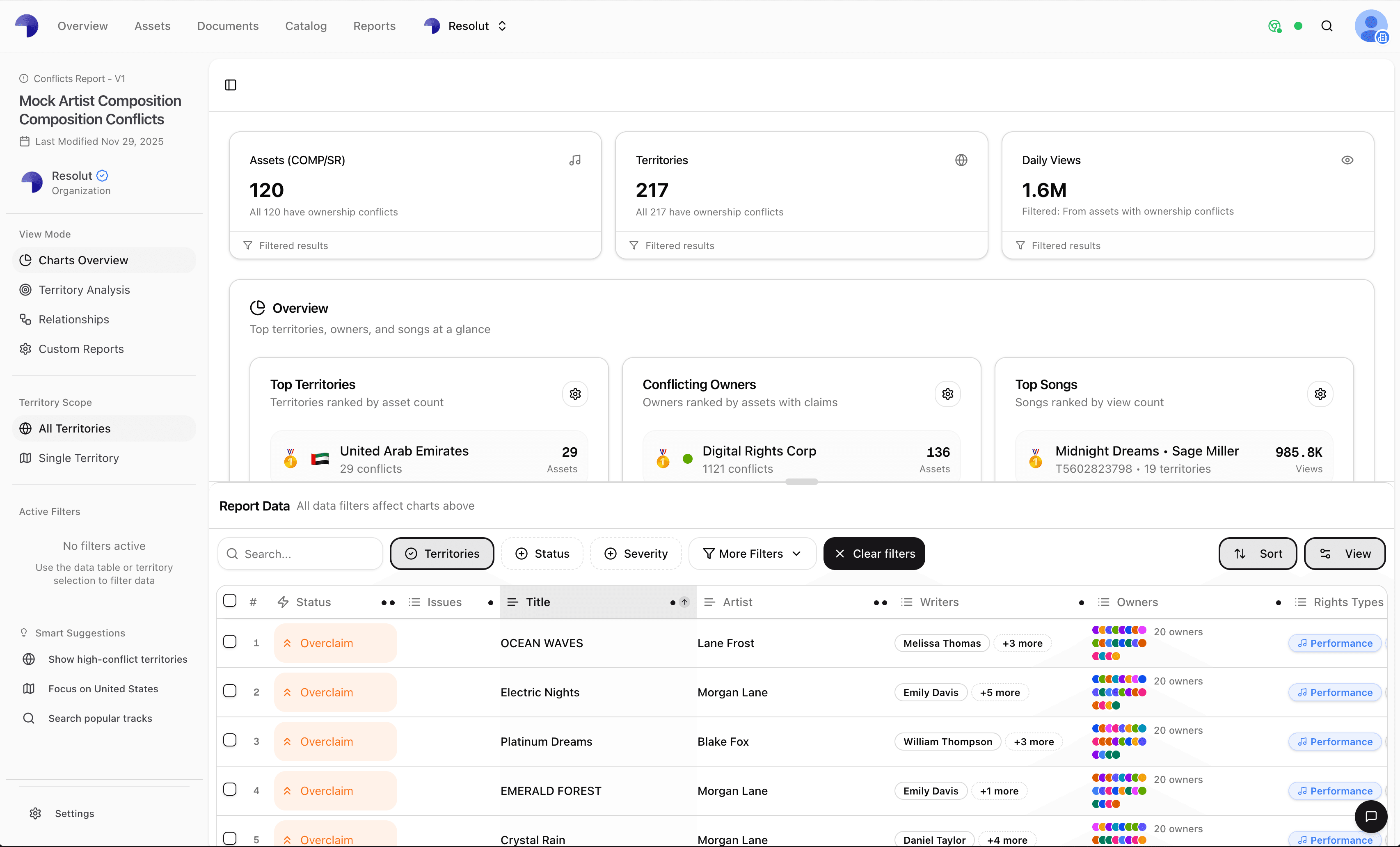Open the Daily Views visibility eye icon
1400x847 pixels.
point(1348,160)
